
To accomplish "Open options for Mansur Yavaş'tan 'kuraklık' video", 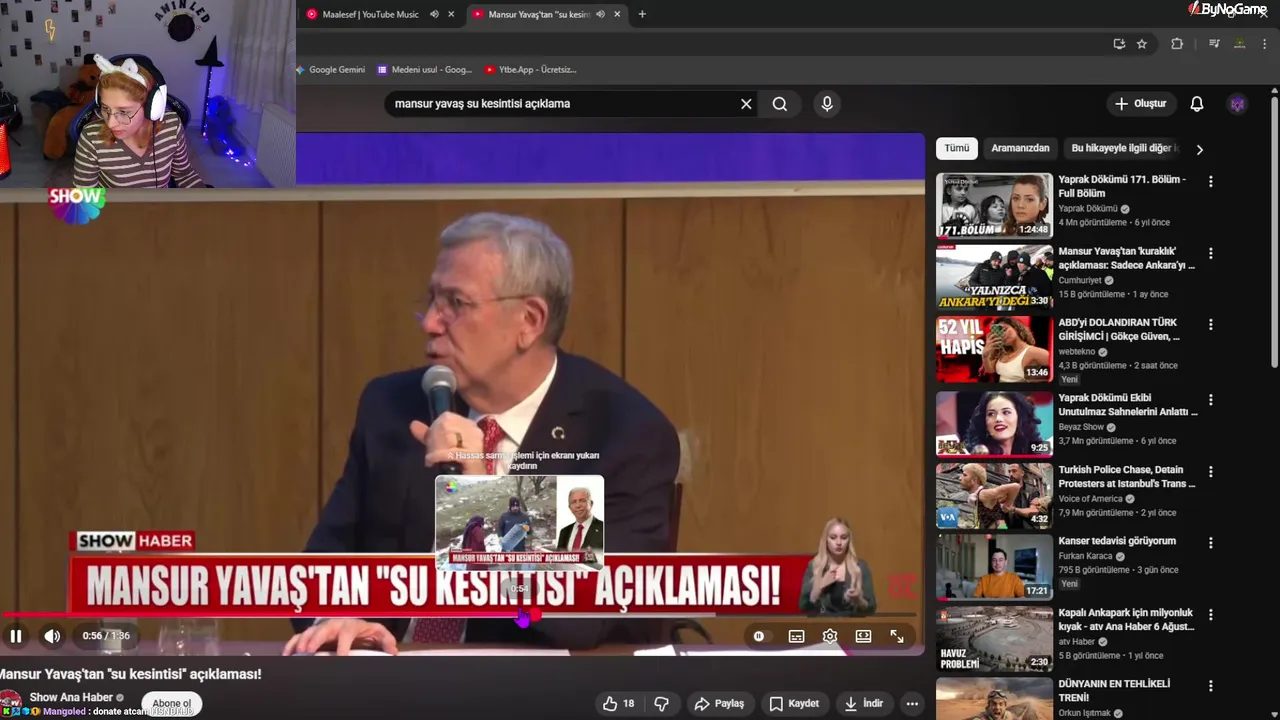I will (x=1211, y=254).
